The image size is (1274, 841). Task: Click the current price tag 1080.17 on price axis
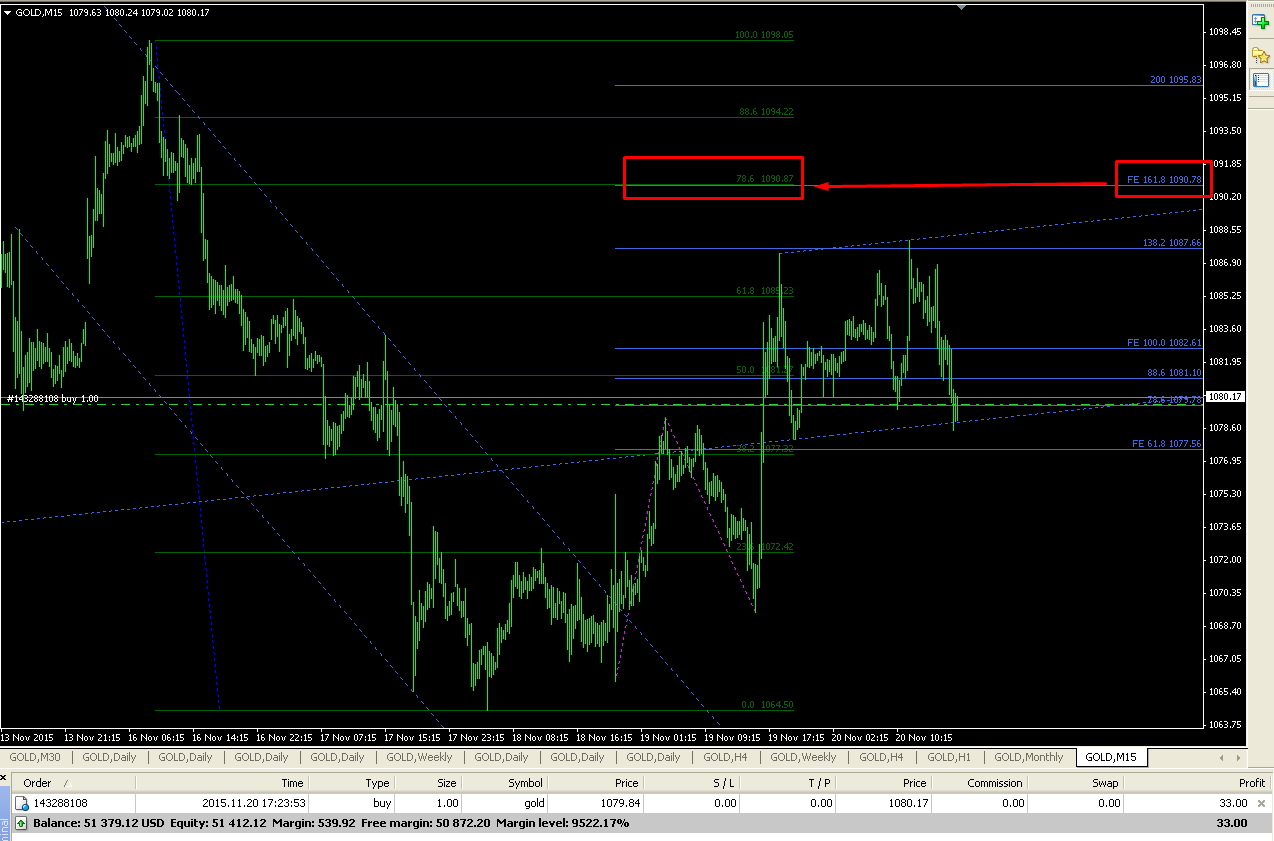[1225, 397]
